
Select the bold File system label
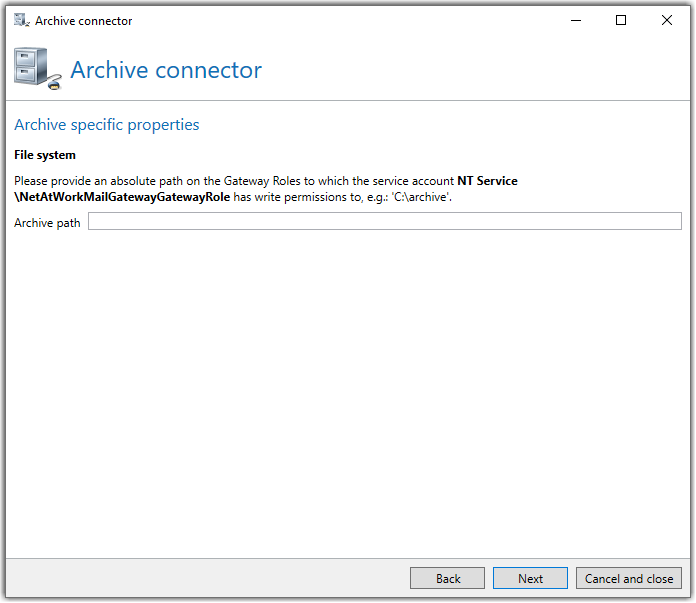click(45, 155)
